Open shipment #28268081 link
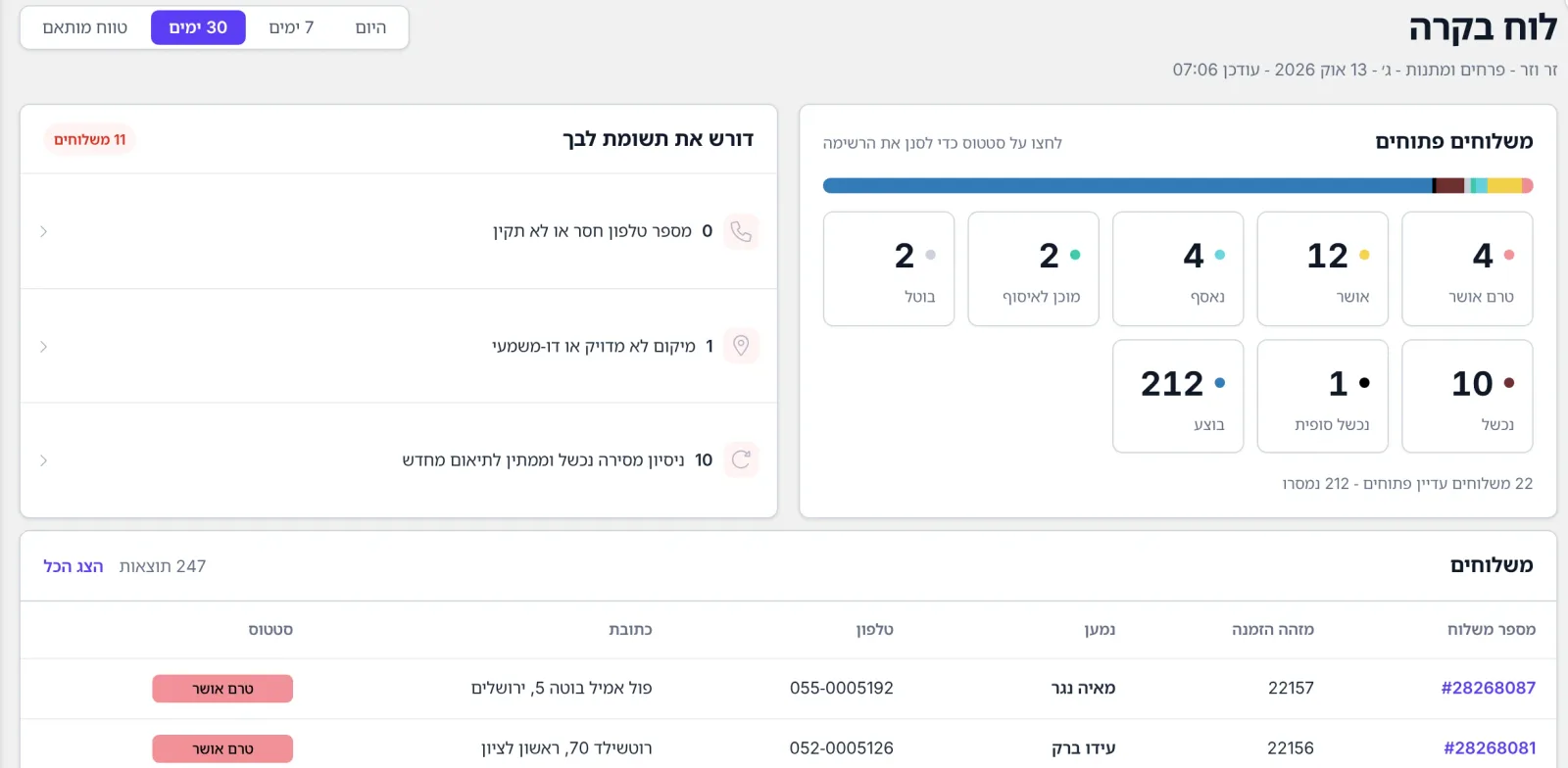Image resolution: width=1568 pixels, height=768 pixels. 1490,748
